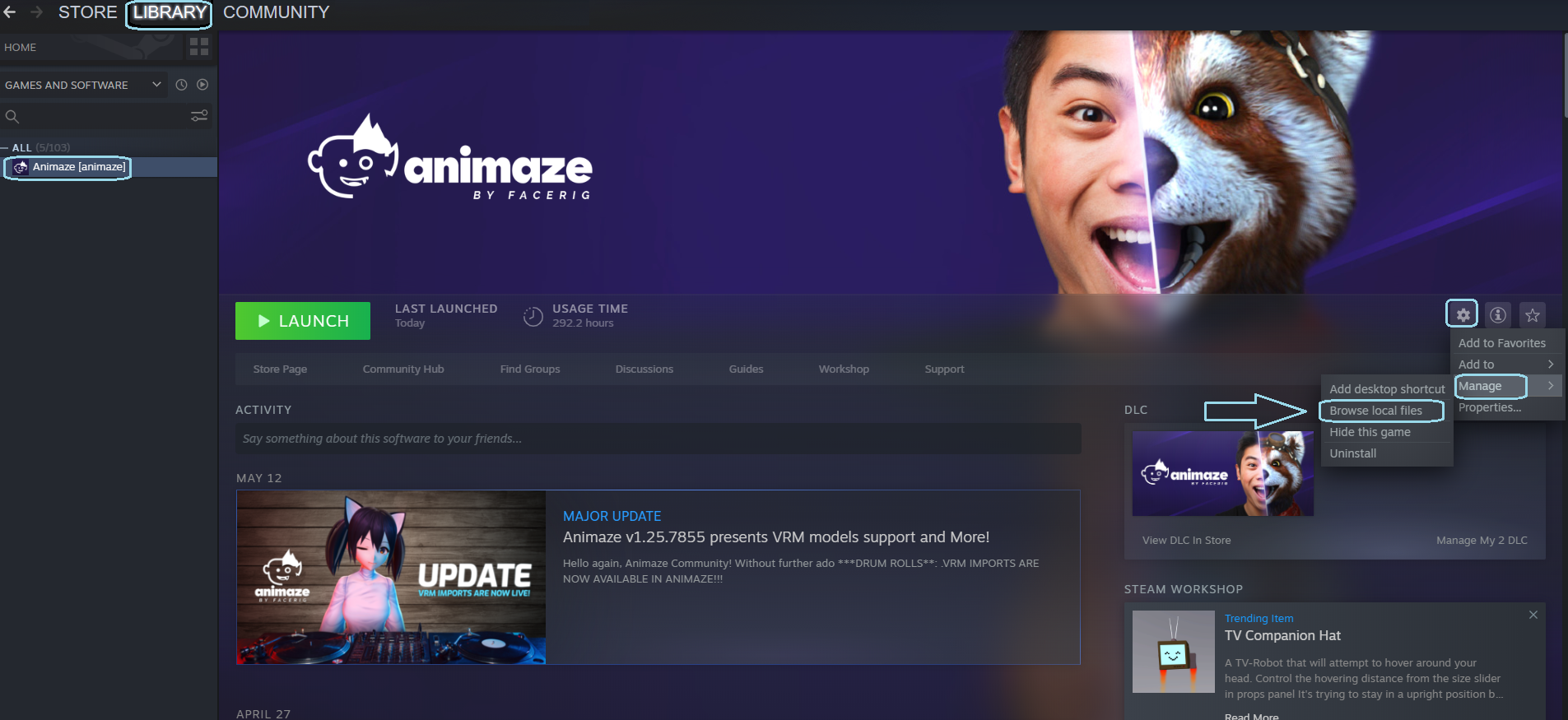Screen dimensions: 1568x720
Task: Click Read More on workshop item
Action: (x=1251, y=716)
